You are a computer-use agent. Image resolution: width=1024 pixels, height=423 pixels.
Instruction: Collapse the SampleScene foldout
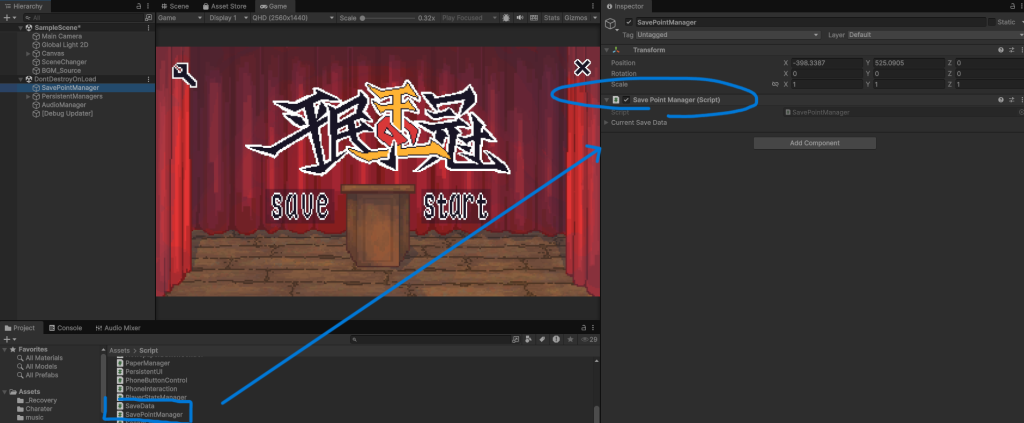coord(21,28)
